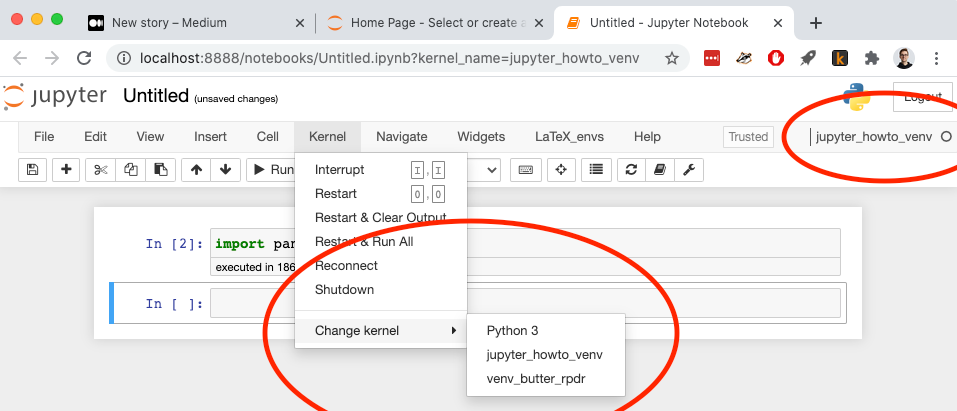957x411 pixels.
Task: Open the Navigate menu
Action: coord(402,137)
